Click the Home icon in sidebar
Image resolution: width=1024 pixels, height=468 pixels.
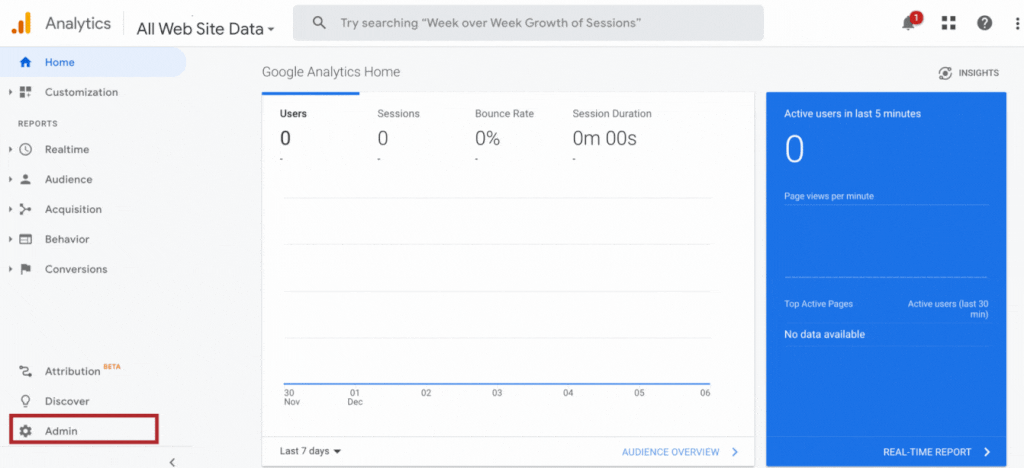click(26, 62)
